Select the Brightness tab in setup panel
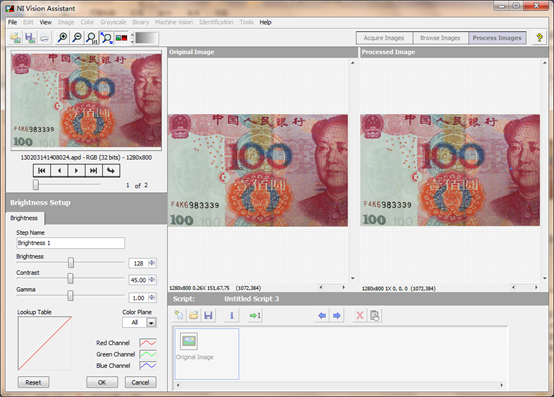The height and width of the screenshot is (397, 554). [24, 218]
